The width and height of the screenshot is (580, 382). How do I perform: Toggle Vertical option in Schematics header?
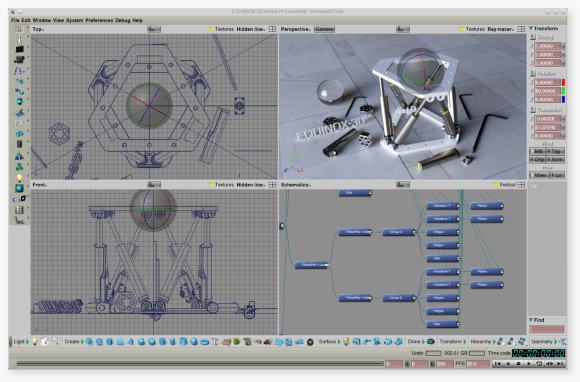pos(505,184)
